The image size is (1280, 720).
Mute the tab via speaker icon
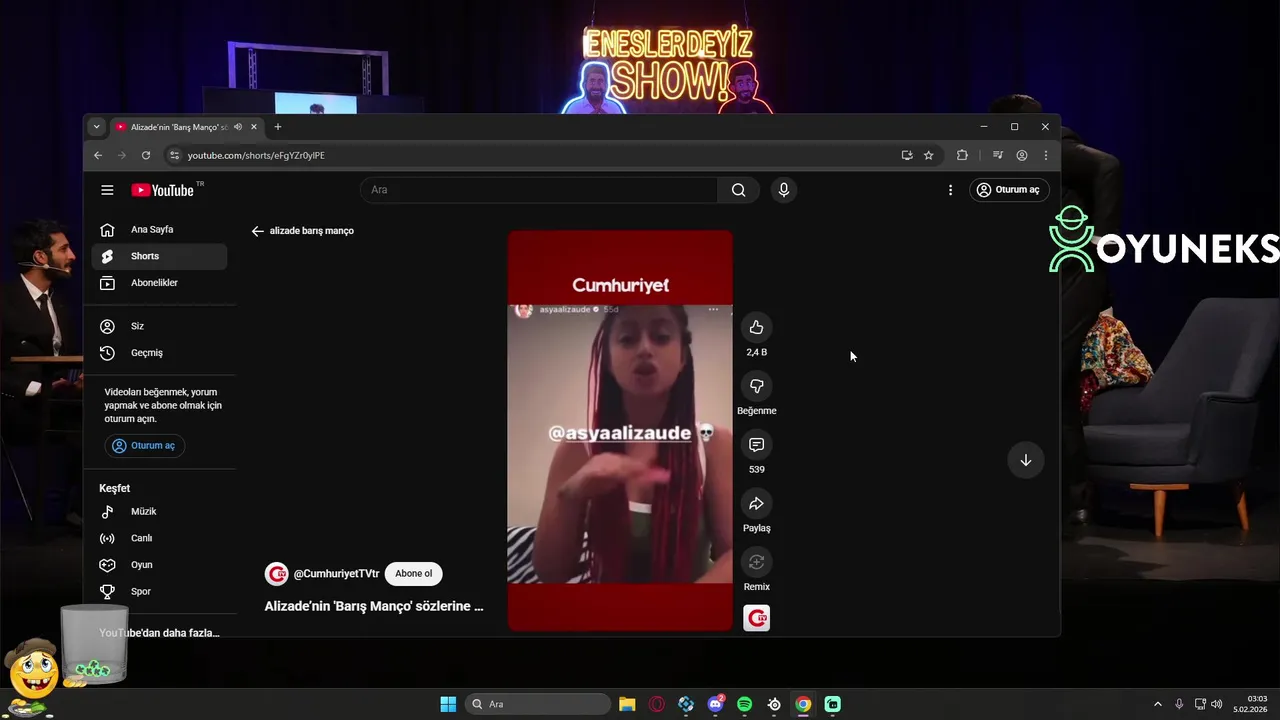[x=238, y=127]
